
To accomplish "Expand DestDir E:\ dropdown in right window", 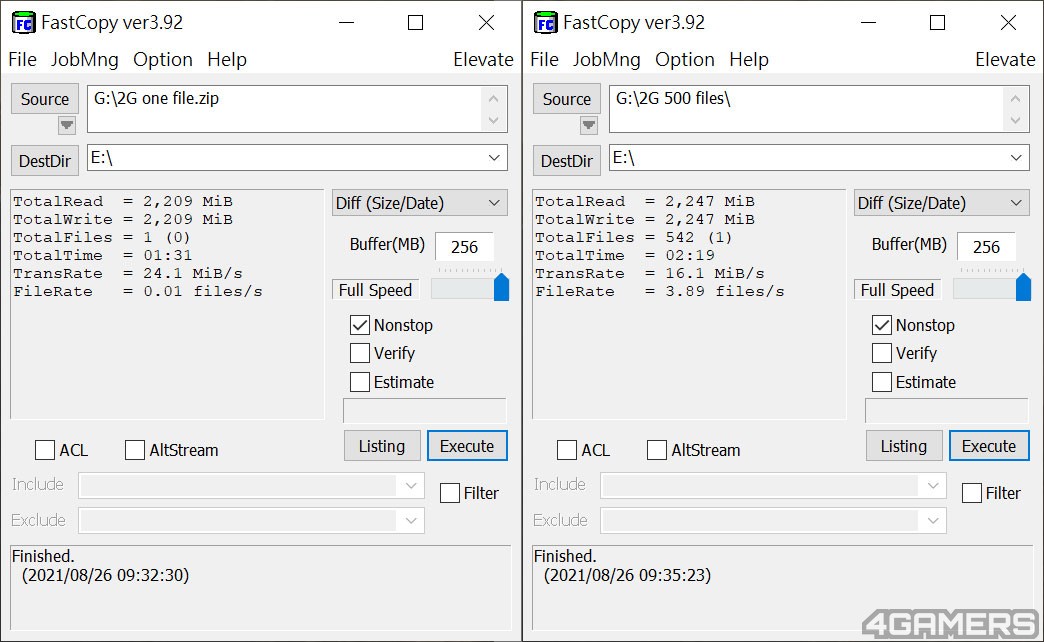I will (x=1016, y=158).
